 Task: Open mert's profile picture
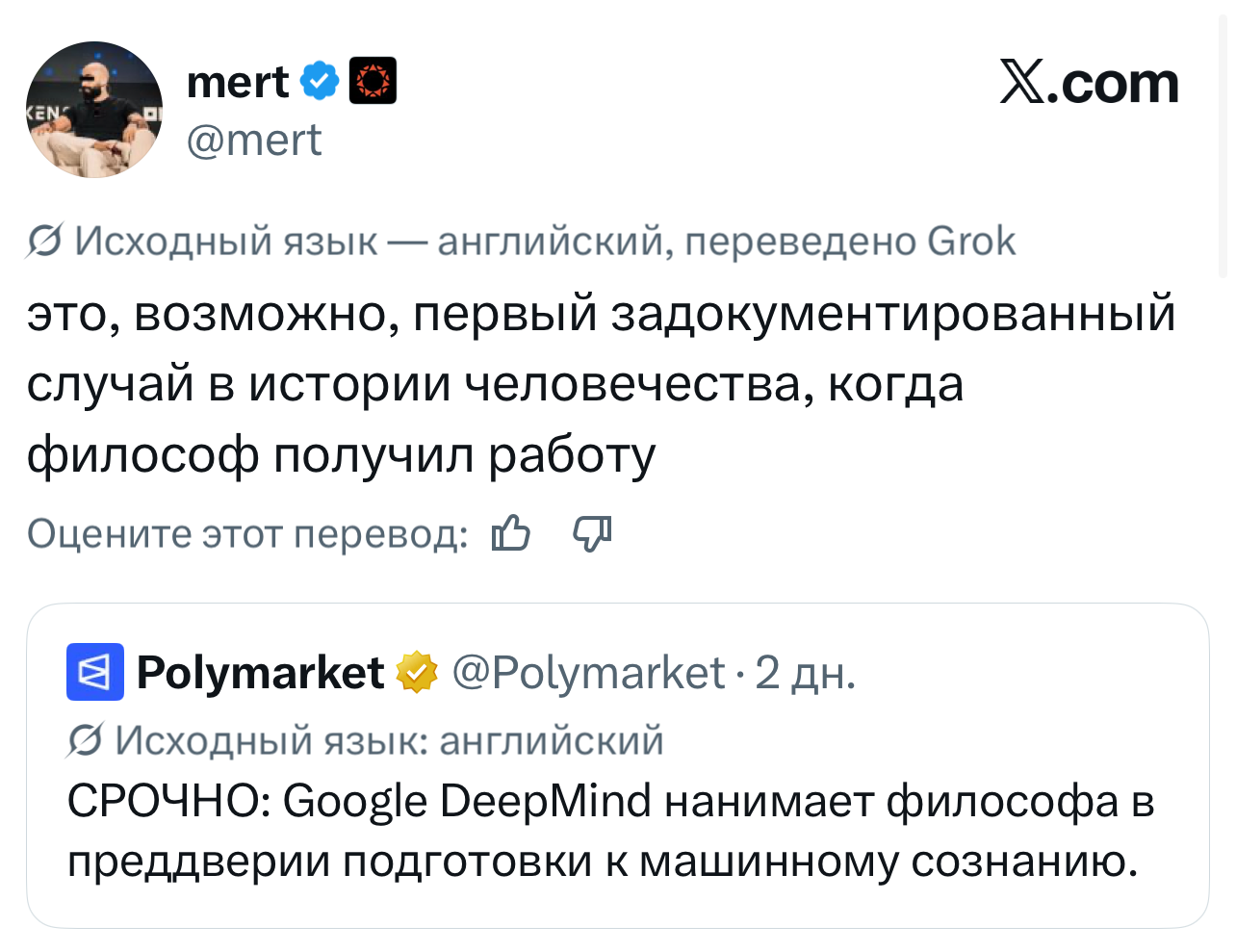[94, 110]
